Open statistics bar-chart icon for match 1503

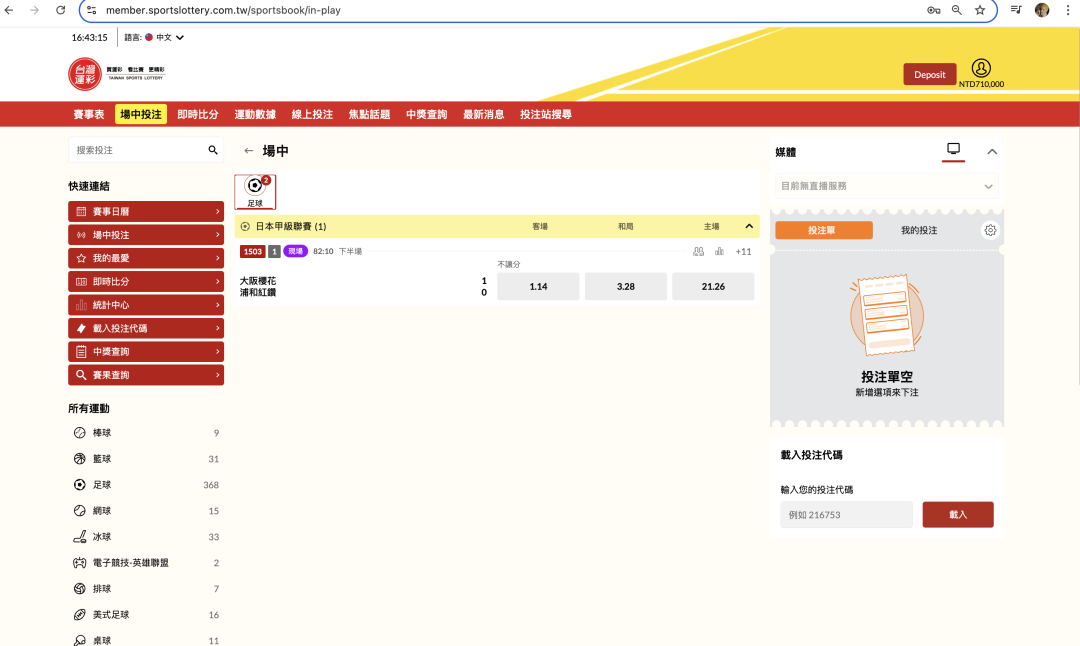tap(719, 251)
